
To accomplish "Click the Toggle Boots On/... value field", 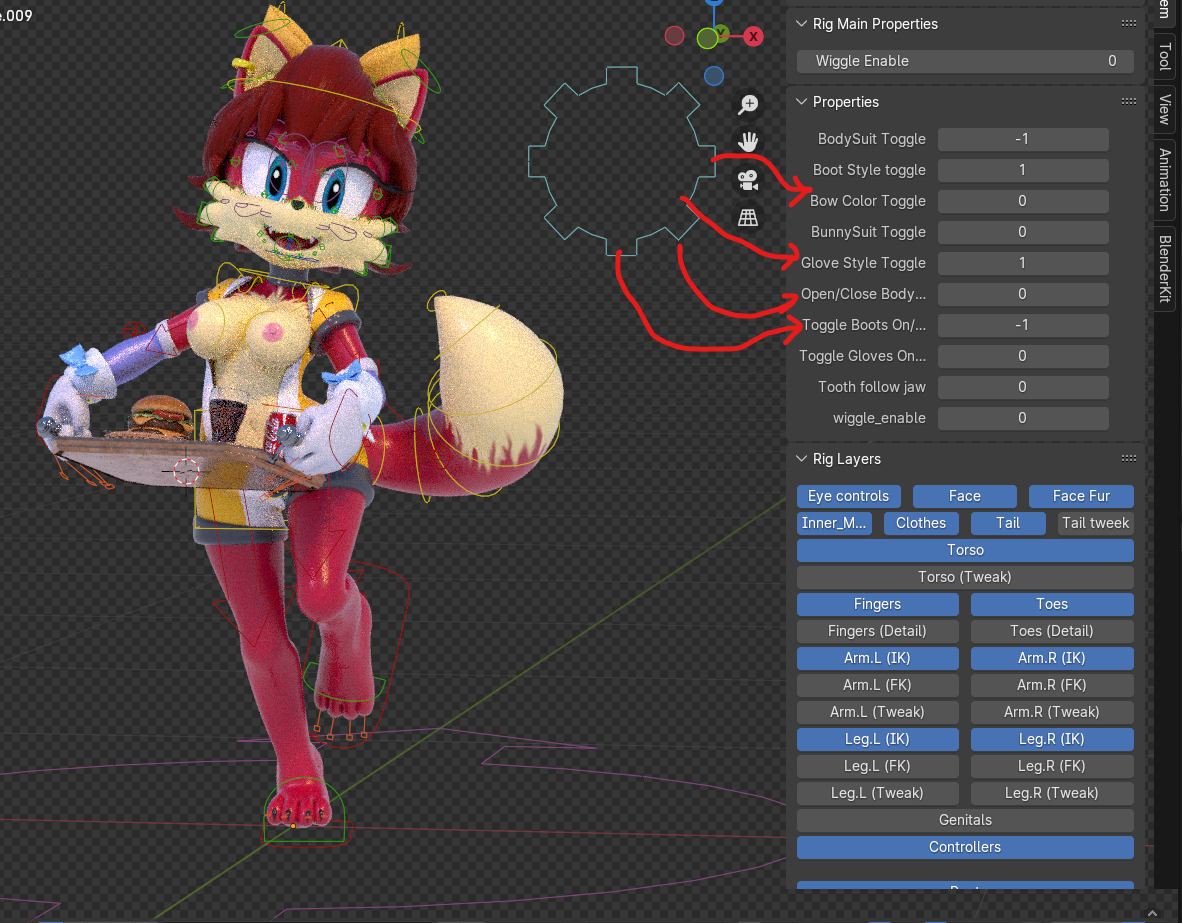I will point(1023,324).
